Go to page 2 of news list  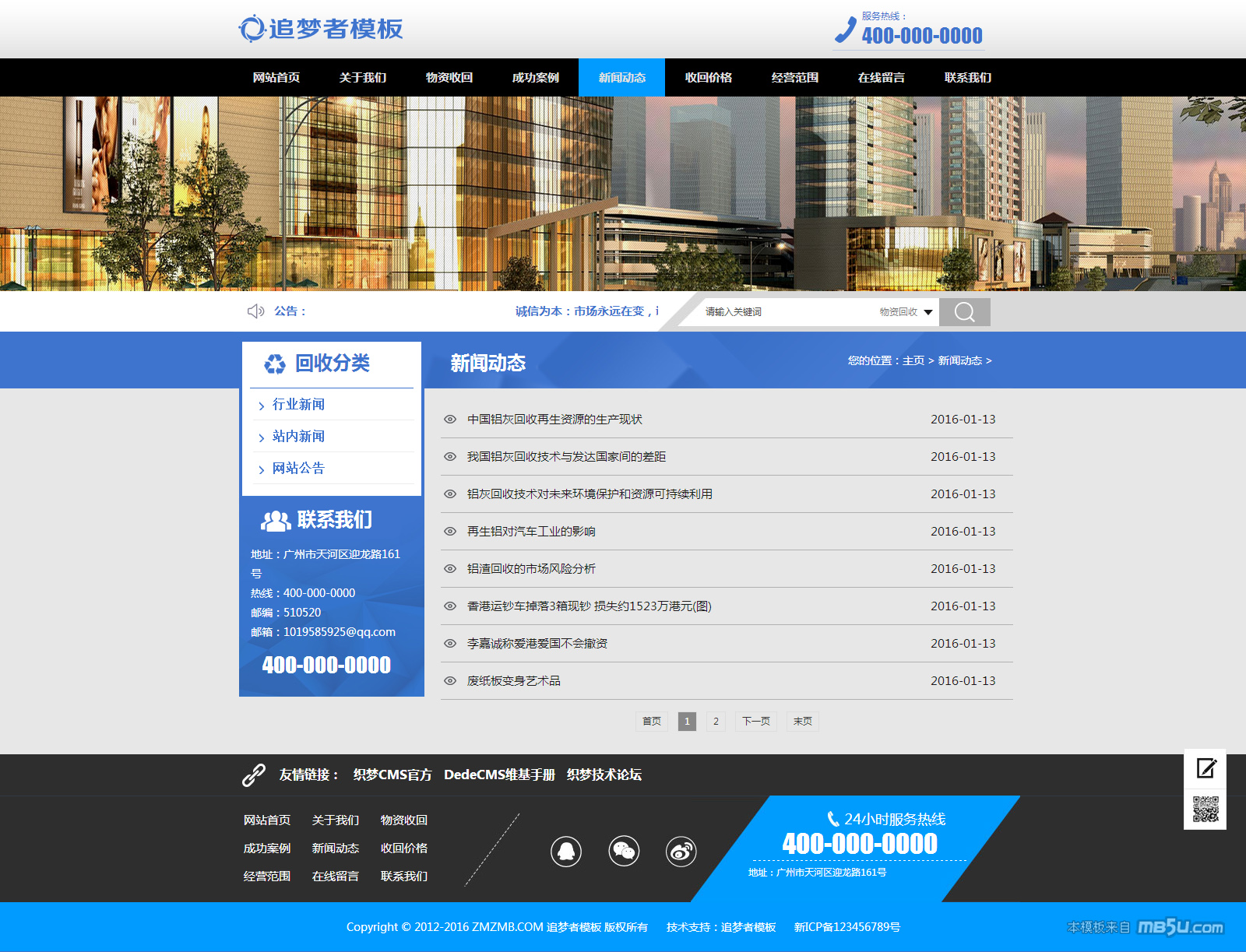[716, 722]
